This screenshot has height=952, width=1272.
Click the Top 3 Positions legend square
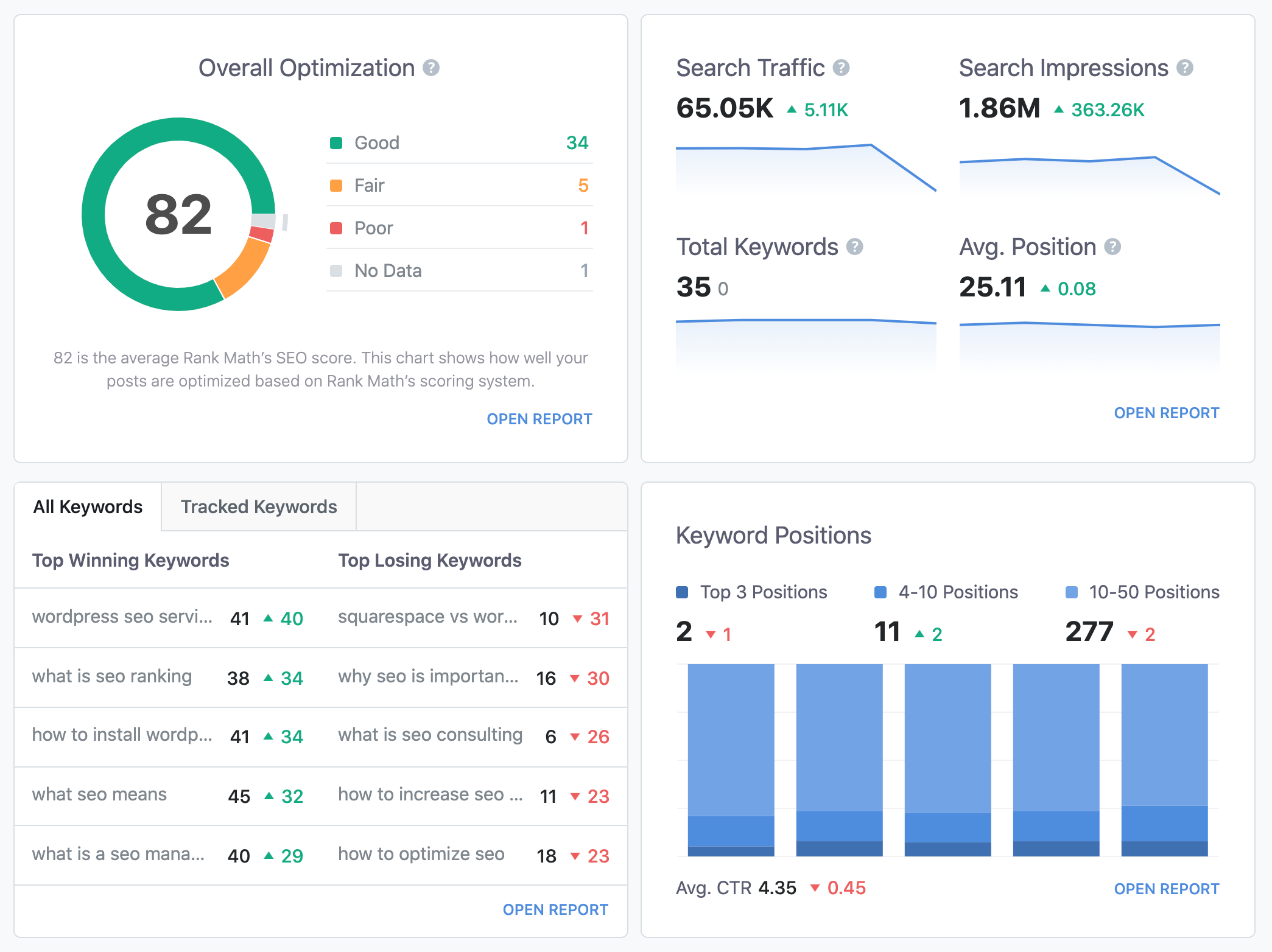point(683,592)
